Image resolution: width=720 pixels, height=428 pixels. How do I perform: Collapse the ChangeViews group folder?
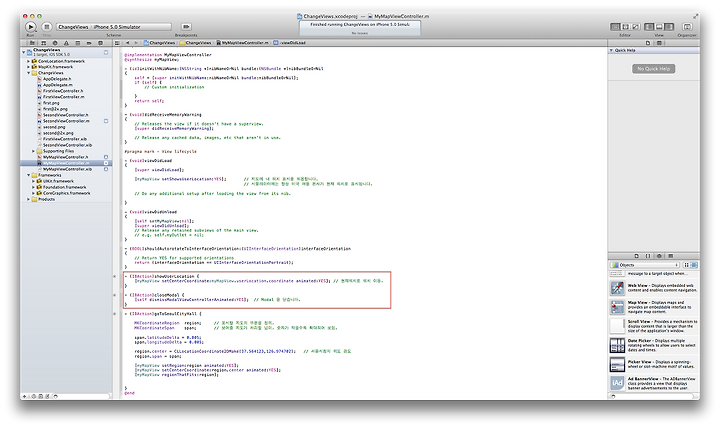point(28,73)
